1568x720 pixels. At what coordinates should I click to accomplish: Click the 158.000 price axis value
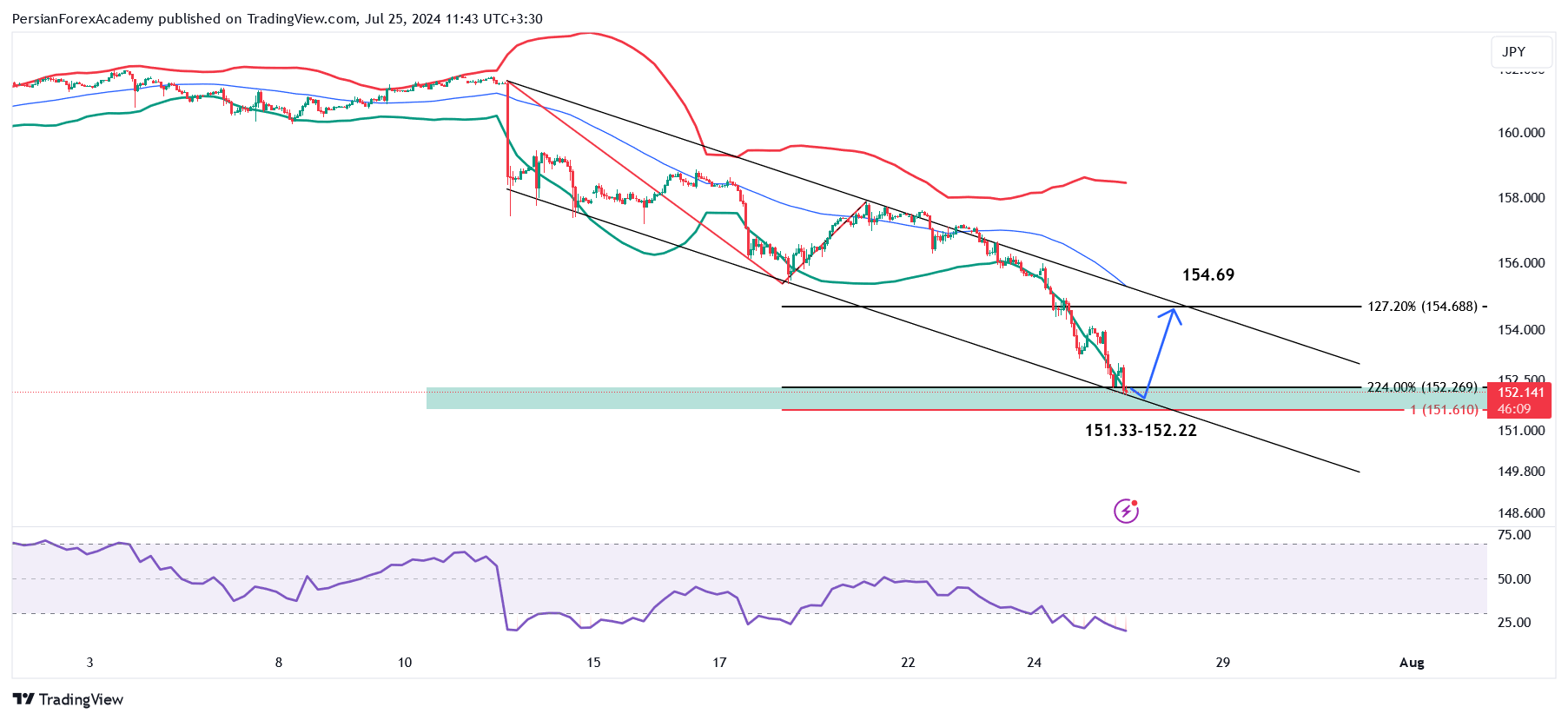1521,198
